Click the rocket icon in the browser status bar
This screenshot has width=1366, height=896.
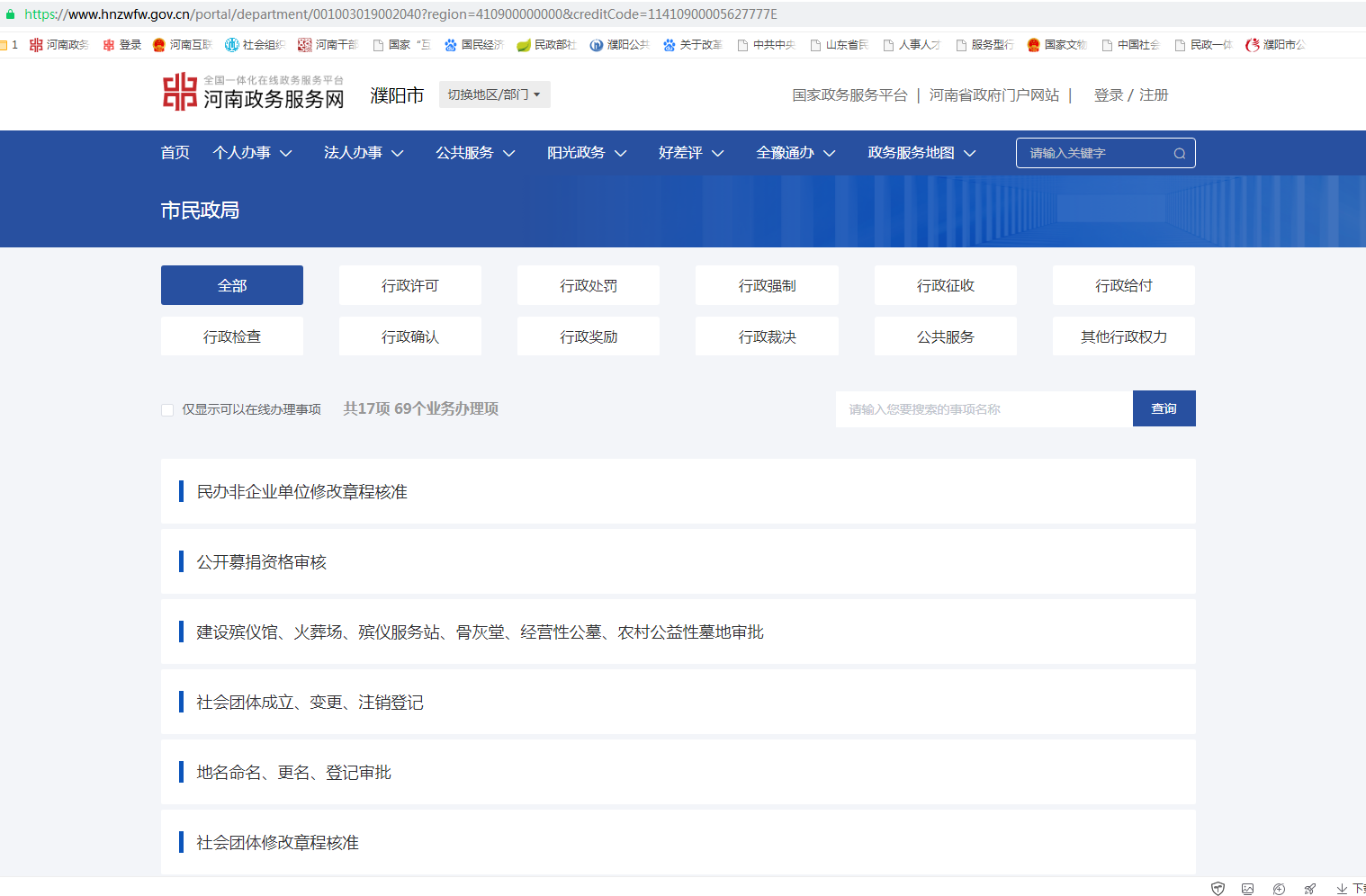tap(1309, 889)
